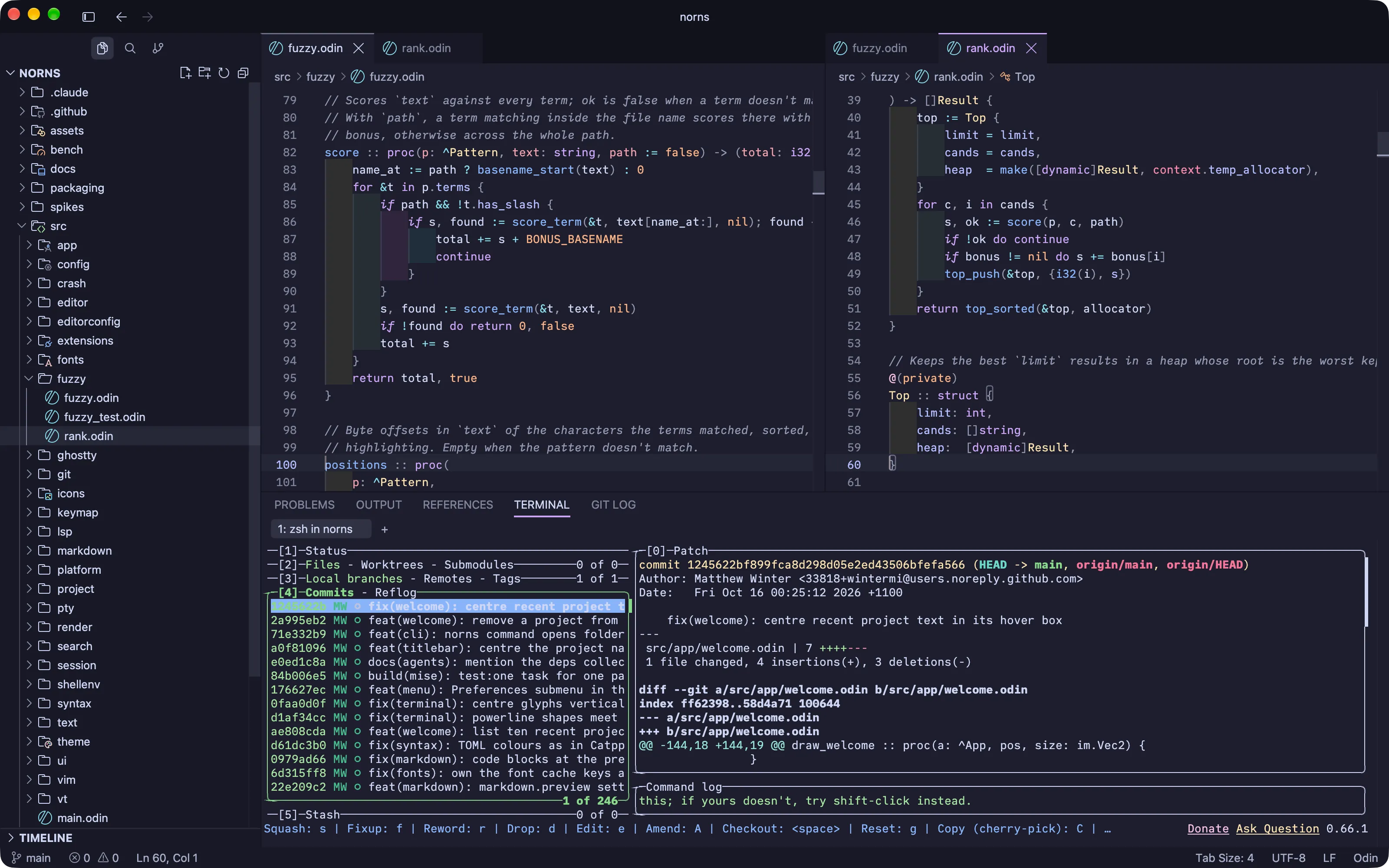Select the '1: zsh in norns' terminal

tap(320, 529)
